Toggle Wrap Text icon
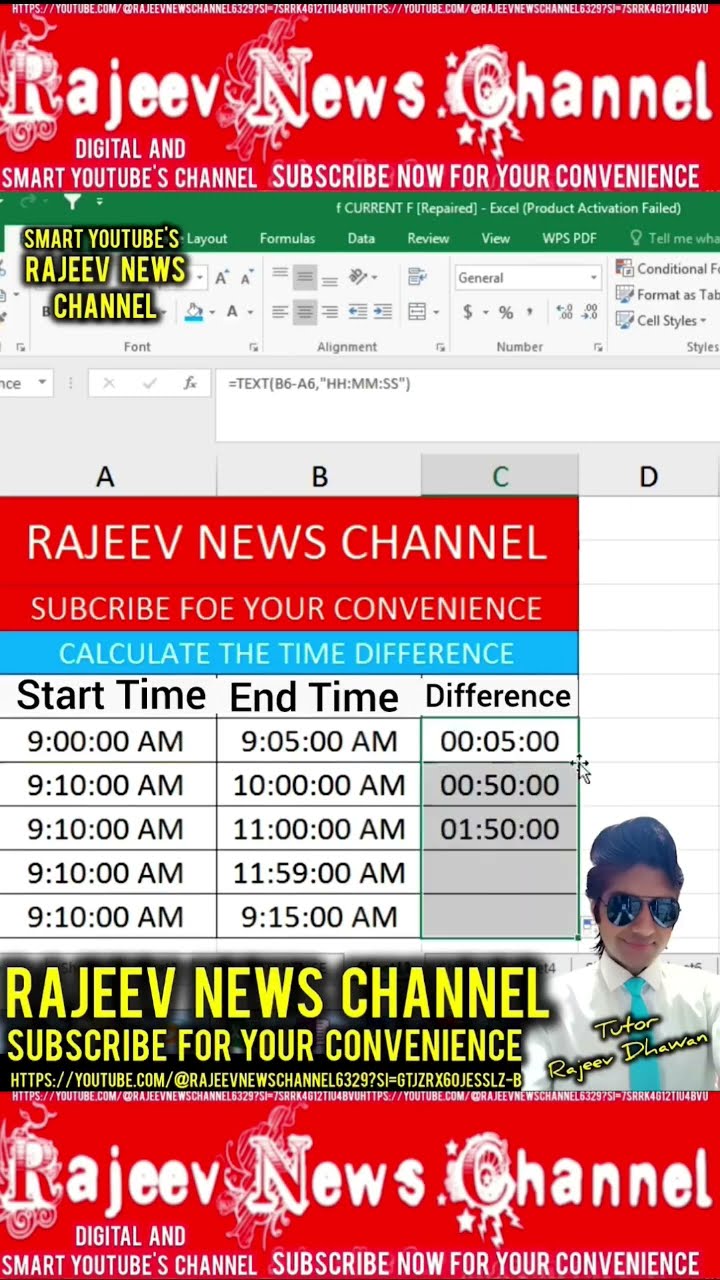Screen dimensions: 720x1280 click(417, 277)
